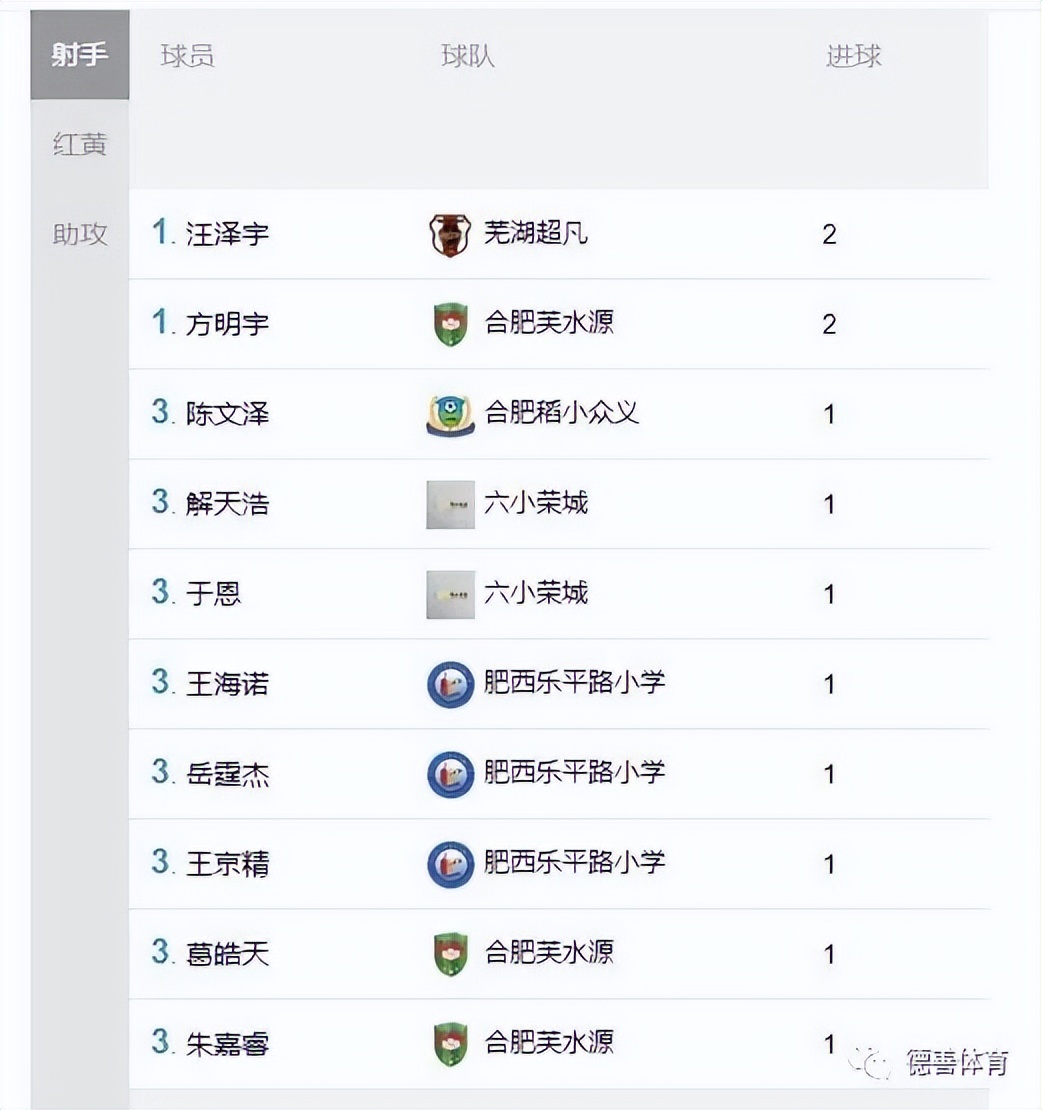1042x1110 pixels.
Task: Open the 肥西乐平路小学 badge beside 王海诺
Action: coord(450,684)
